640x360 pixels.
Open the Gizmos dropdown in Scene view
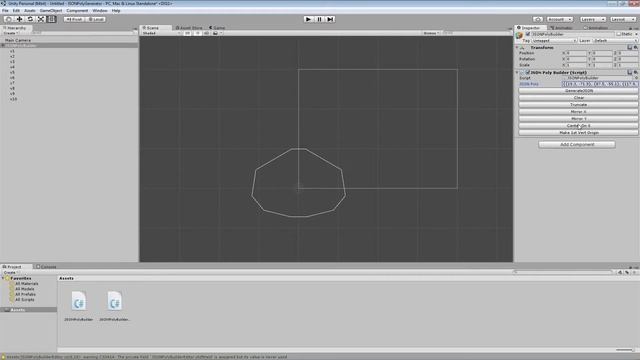[431, 33]
